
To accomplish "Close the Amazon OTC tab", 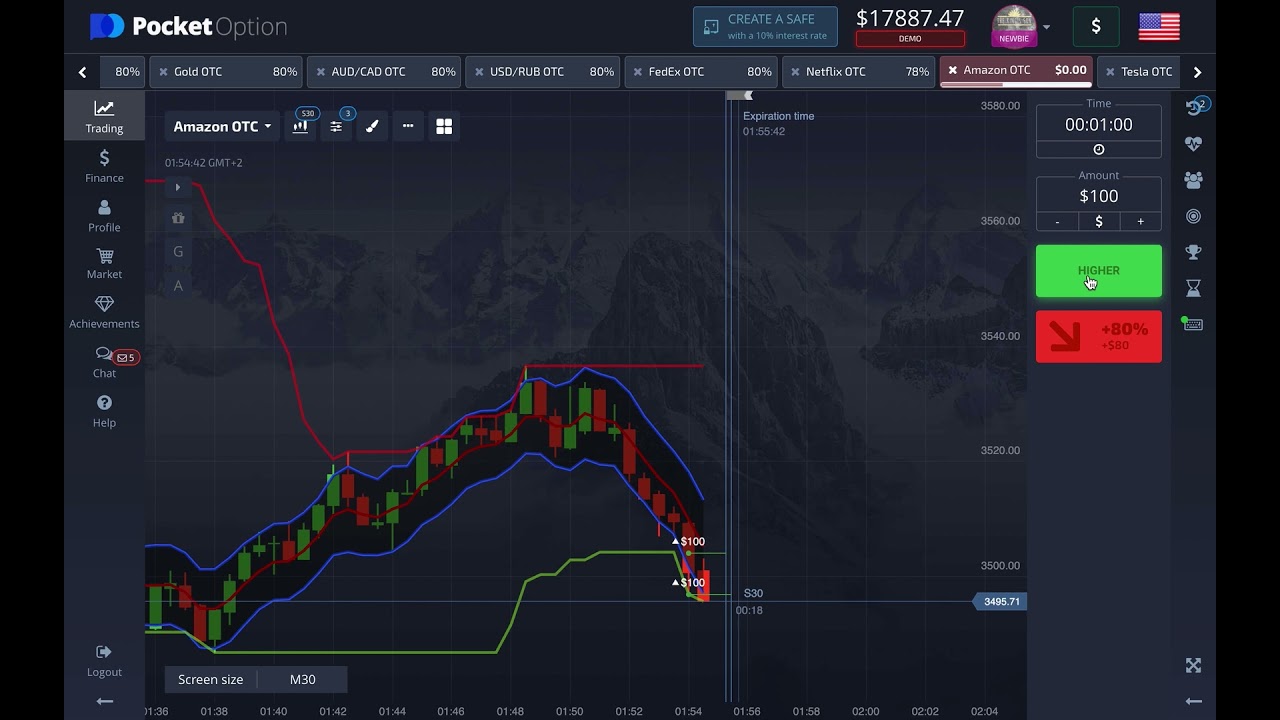I will click(953, 70).
